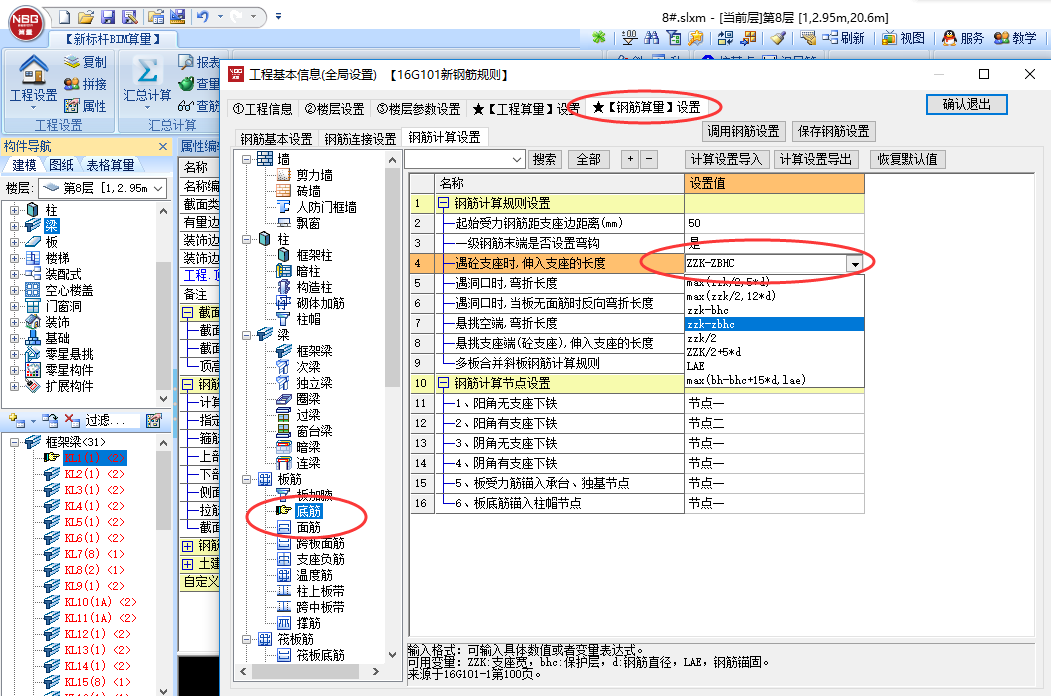Screen dimensions: 1051x696
Task: Click the copy component icon beside the filter box
Action: tap(50, 420)
